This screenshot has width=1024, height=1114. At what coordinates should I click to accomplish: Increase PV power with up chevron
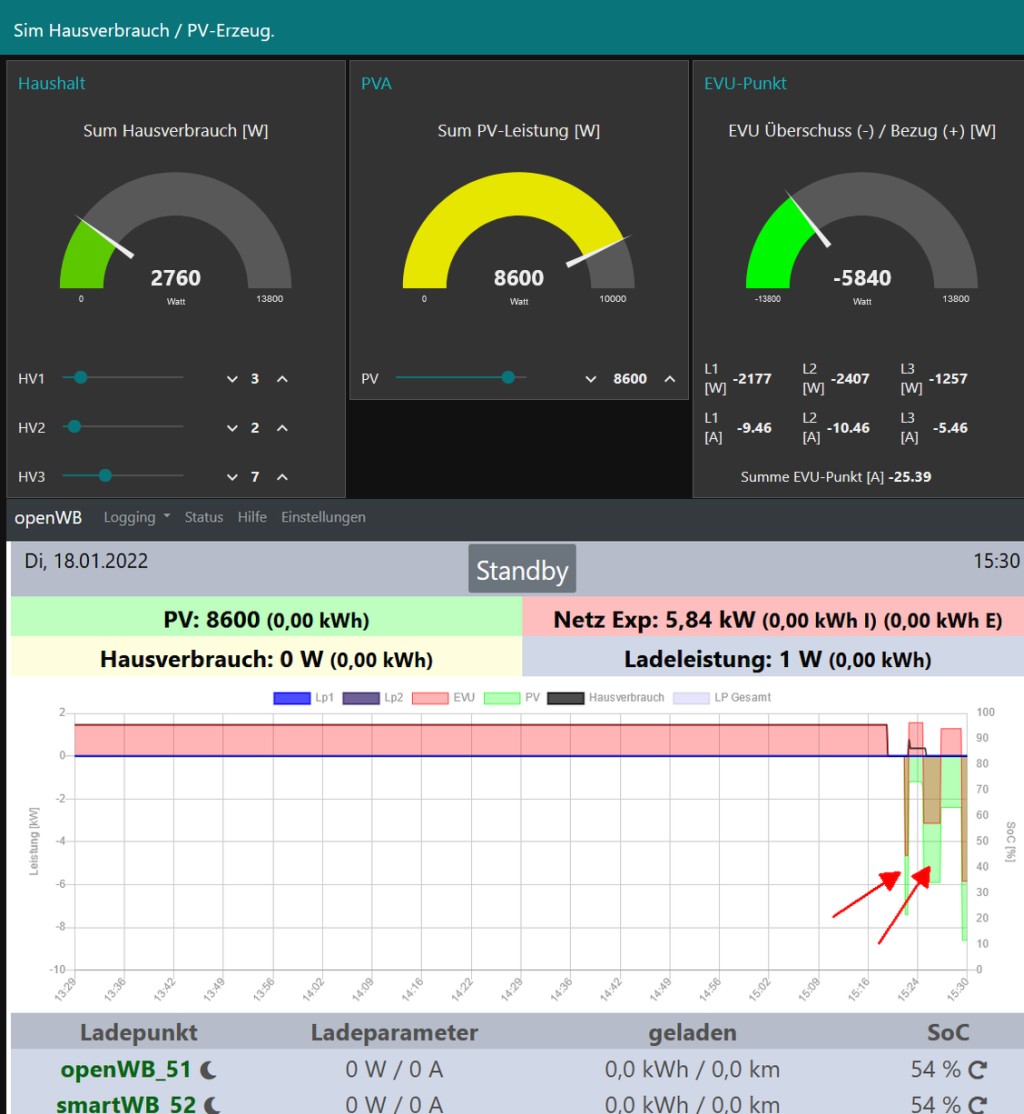point(669,379)
